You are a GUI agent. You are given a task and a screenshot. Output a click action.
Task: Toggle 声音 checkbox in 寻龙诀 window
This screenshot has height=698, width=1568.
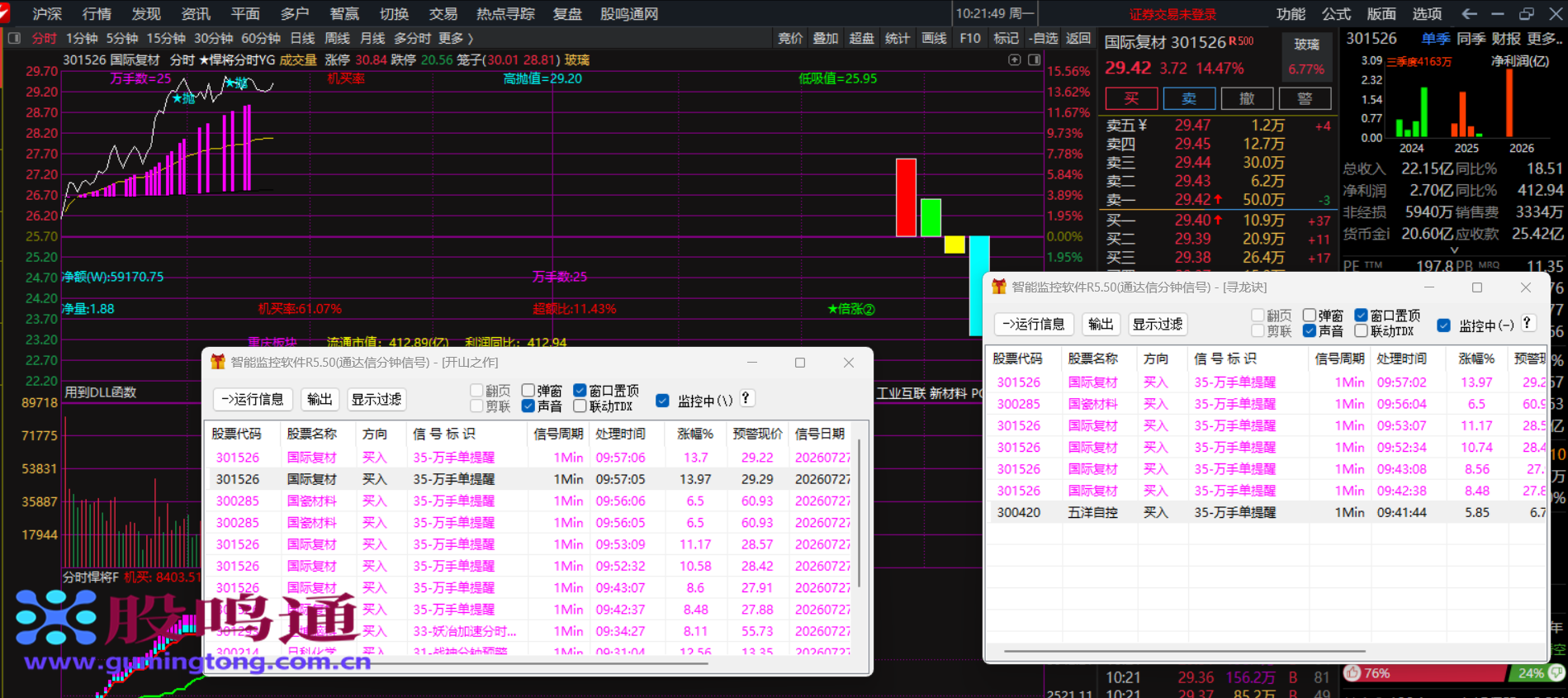(1310, 330)
